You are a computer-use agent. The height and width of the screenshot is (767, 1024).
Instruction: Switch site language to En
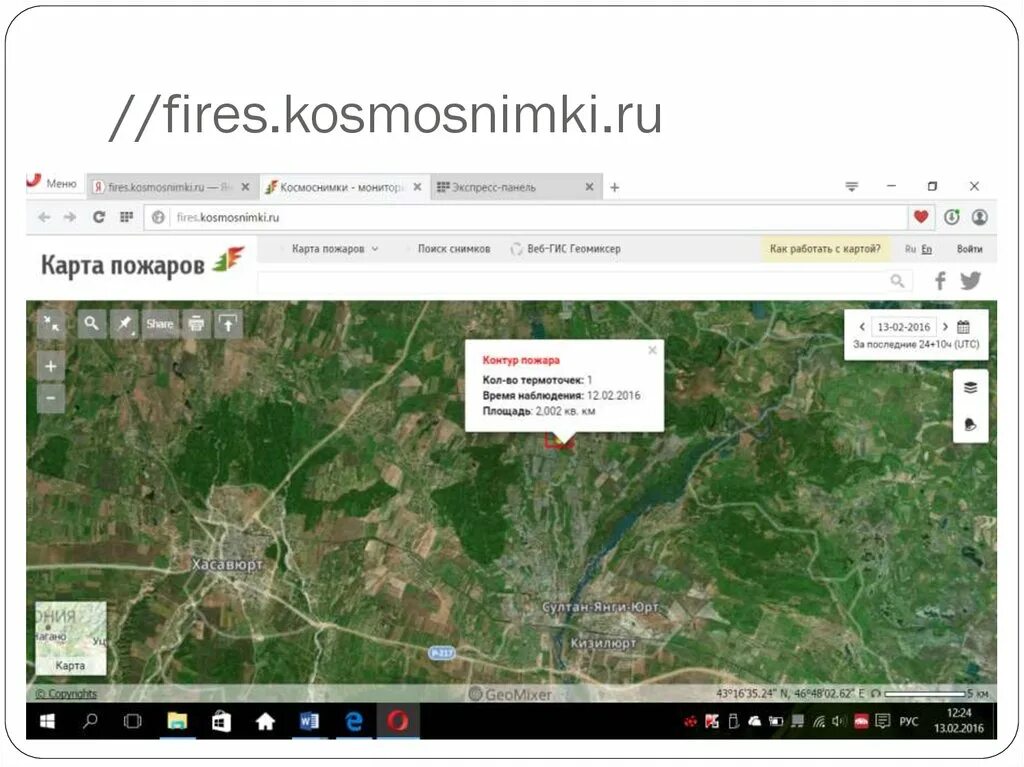(x=926, y=249)
